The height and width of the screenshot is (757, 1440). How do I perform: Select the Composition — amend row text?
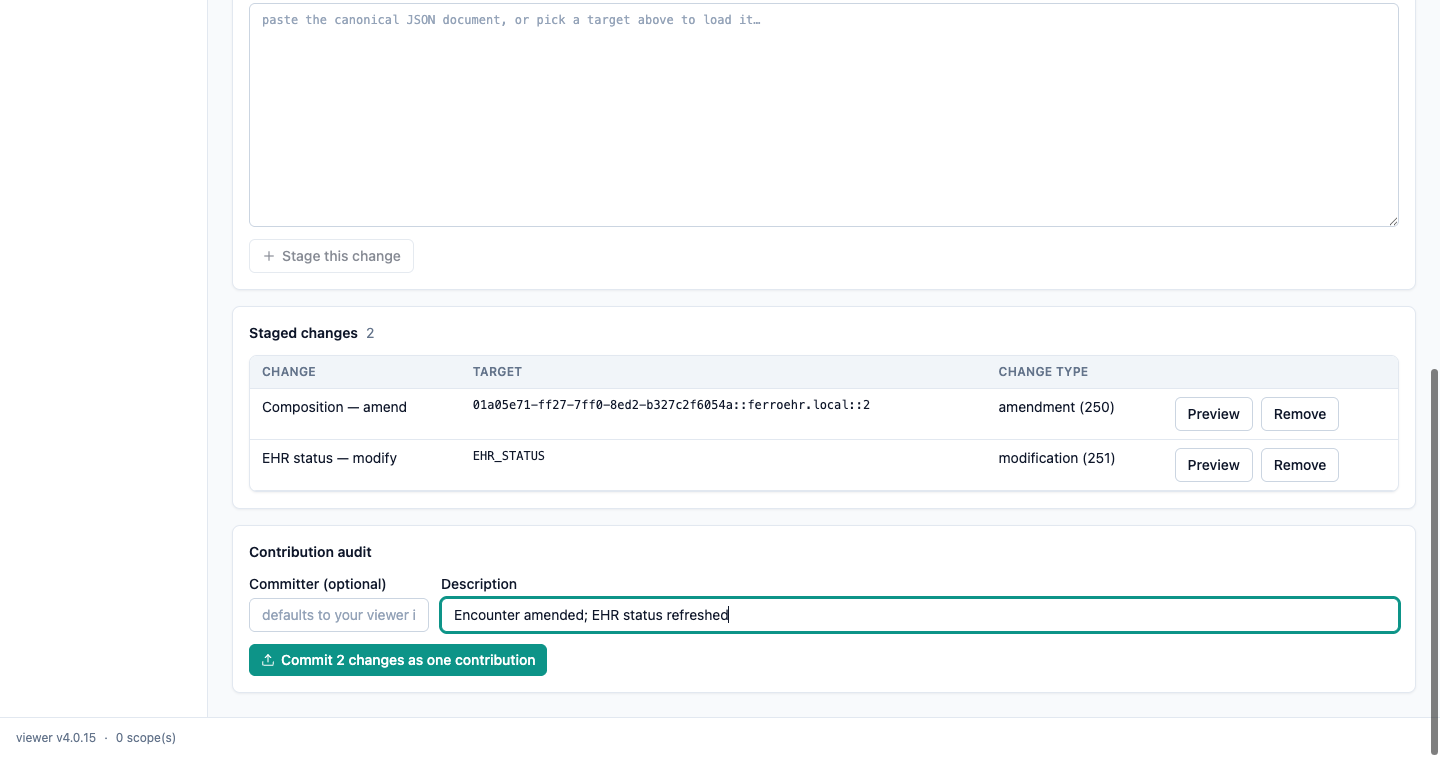click(x=334, y=407)
